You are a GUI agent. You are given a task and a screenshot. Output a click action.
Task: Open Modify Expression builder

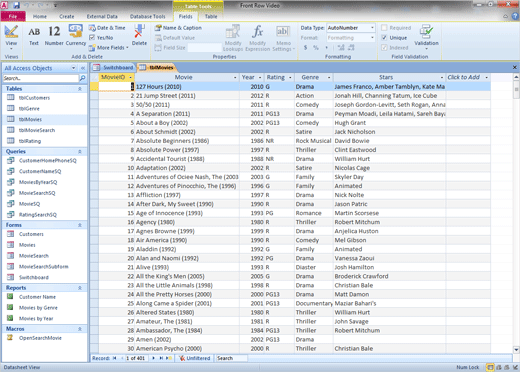[258, 38]
